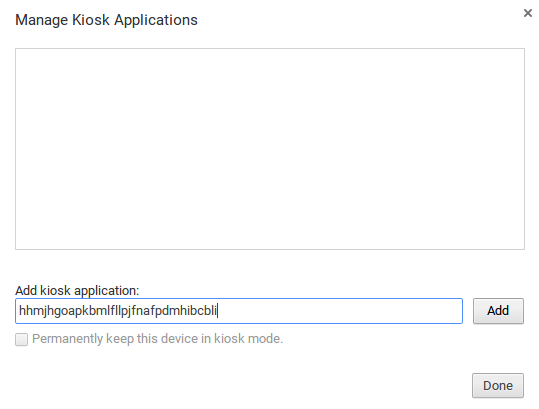Place the cursor after 'hibcbli' in the app ID
Viewport: 539px width, 409px height.
pyautogui.click(x=217, y=311)
